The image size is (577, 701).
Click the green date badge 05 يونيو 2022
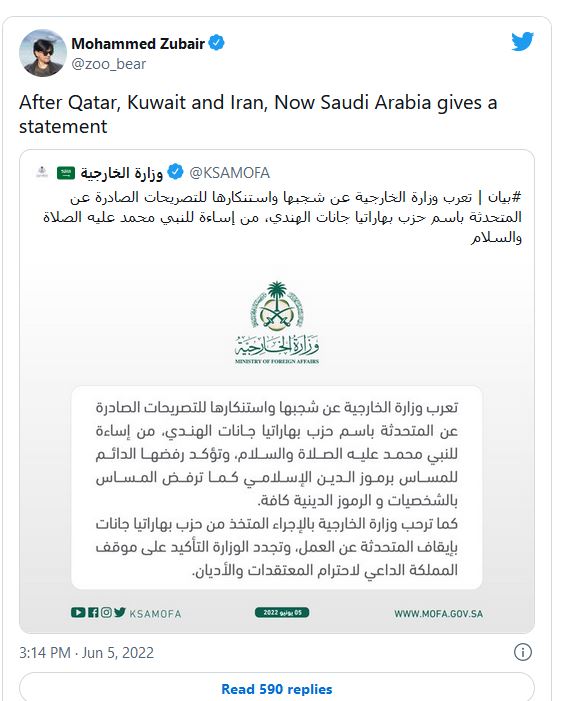point(282,612)
